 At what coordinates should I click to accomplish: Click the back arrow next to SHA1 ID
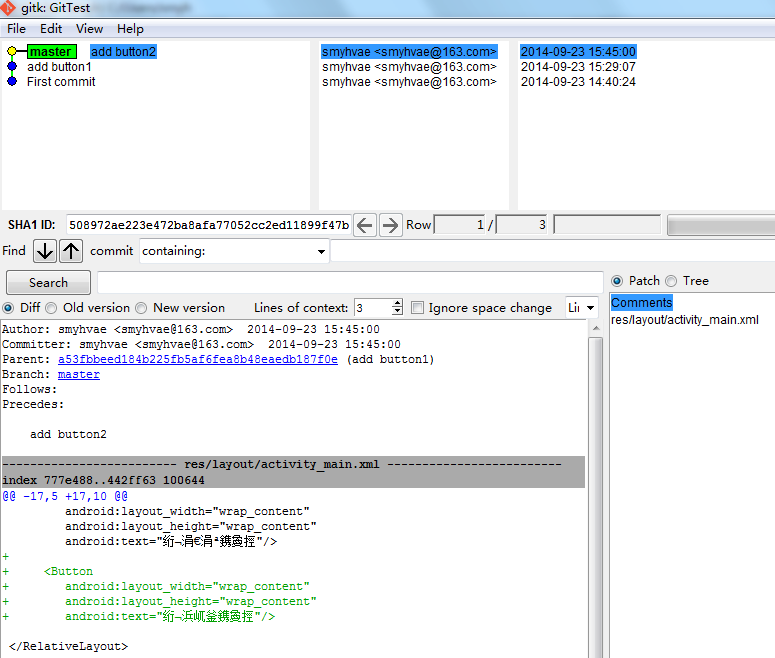(365, 225)
